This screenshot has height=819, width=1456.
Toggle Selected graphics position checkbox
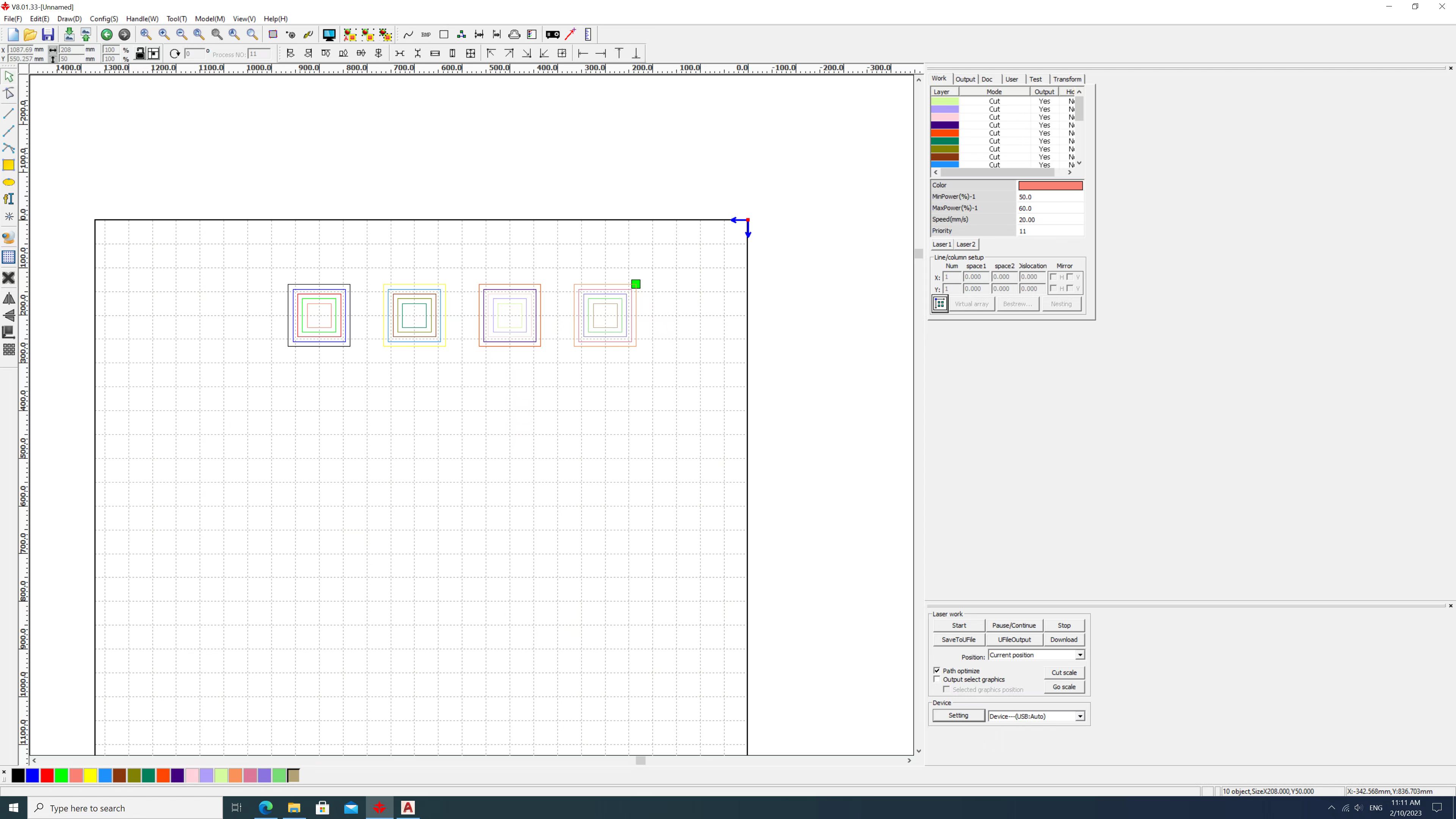[947, 690]
